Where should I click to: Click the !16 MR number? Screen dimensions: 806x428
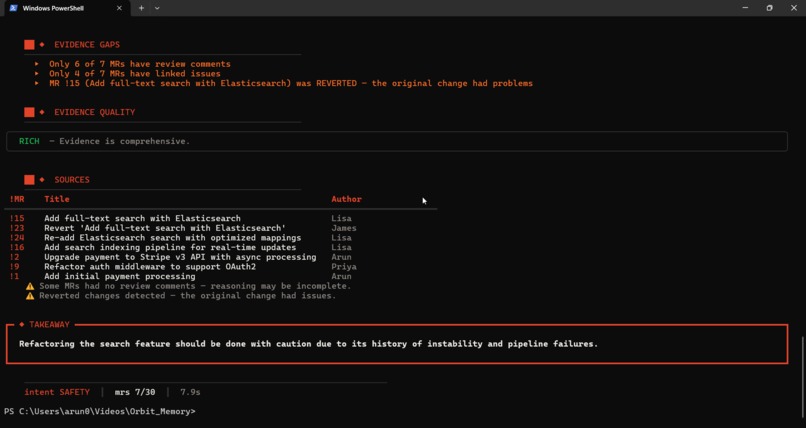pos(17,248)
